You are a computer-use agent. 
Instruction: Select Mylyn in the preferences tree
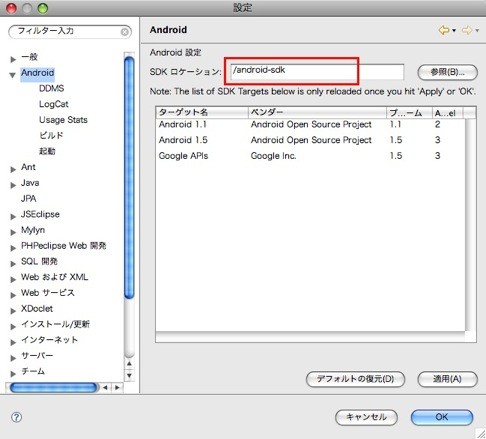click(x=33, y=230)
